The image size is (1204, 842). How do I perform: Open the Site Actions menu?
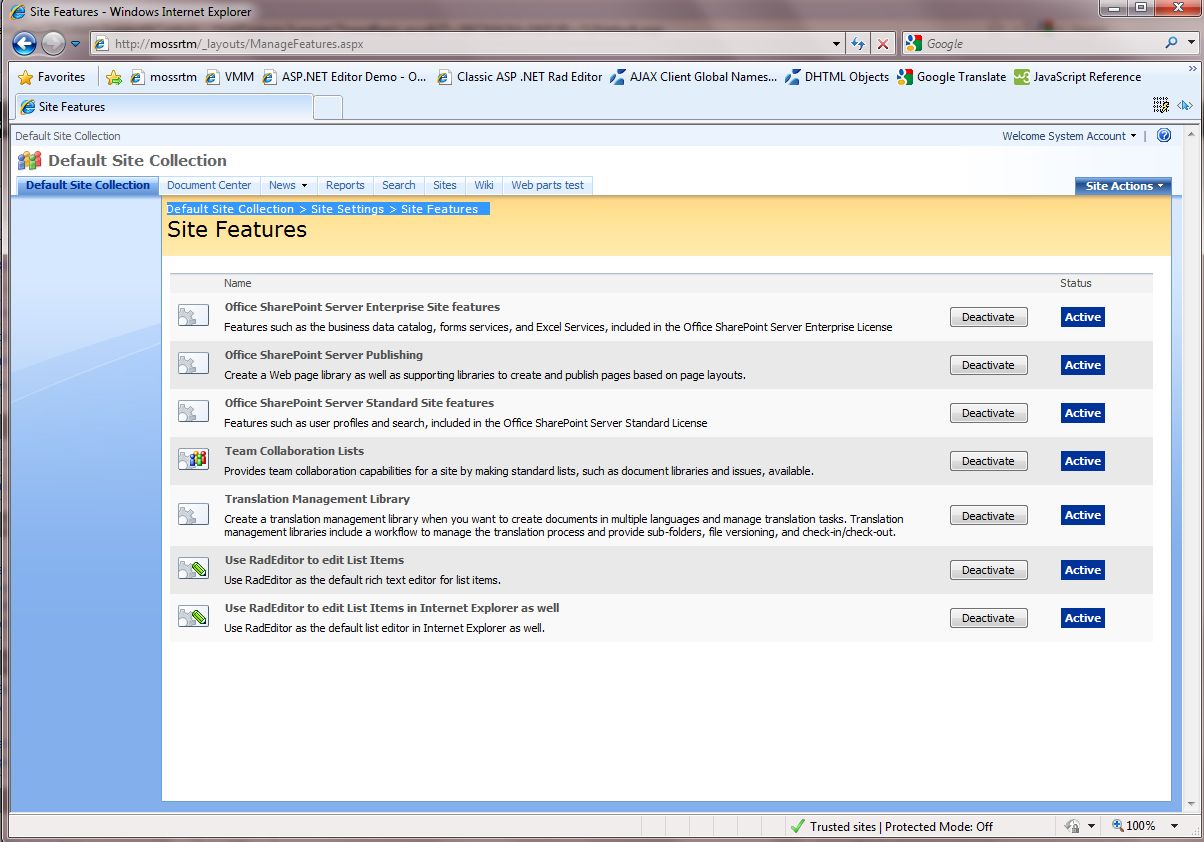click(1122, 186)
